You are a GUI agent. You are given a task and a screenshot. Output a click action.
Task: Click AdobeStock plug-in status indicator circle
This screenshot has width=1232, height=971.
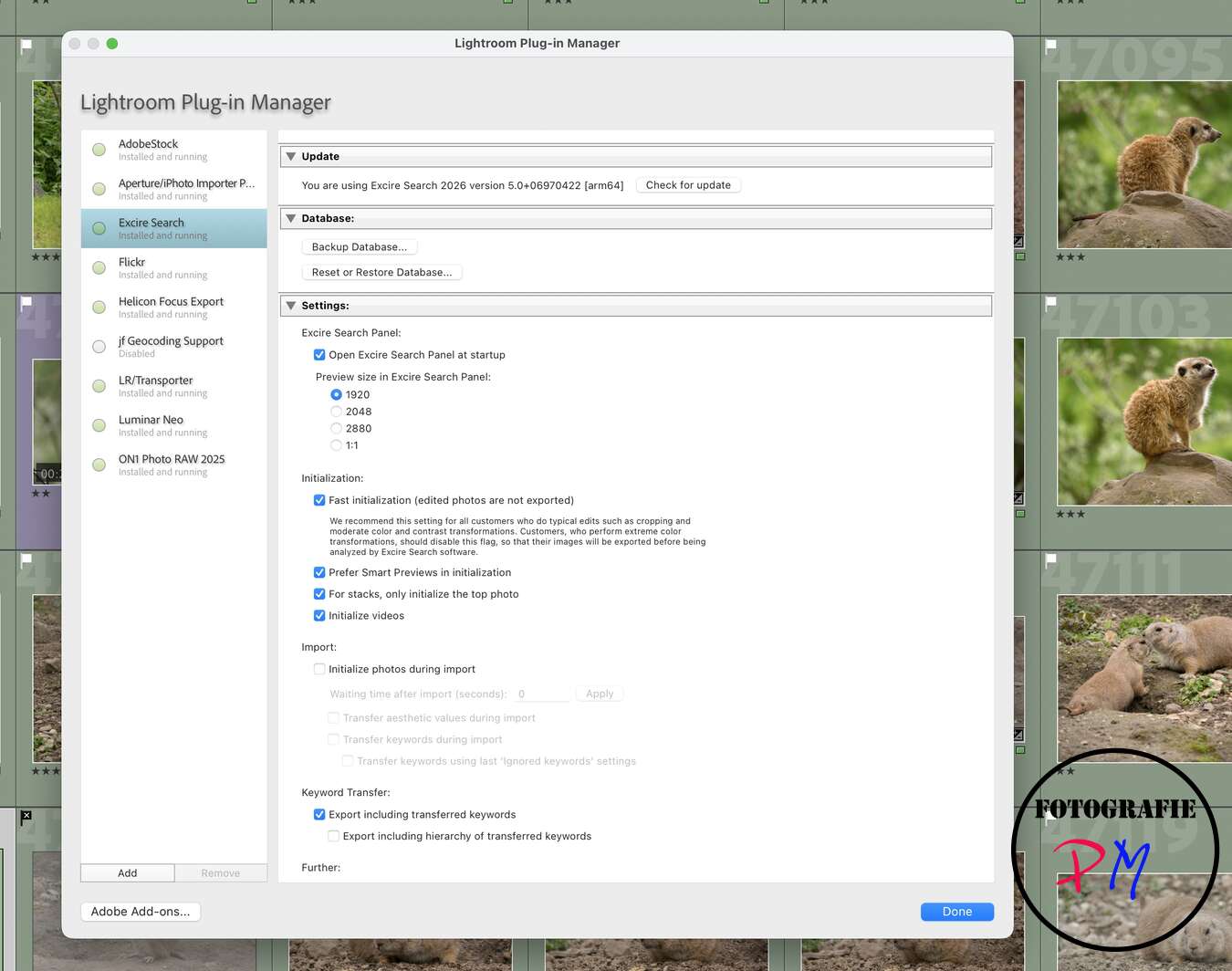[99, 150]
